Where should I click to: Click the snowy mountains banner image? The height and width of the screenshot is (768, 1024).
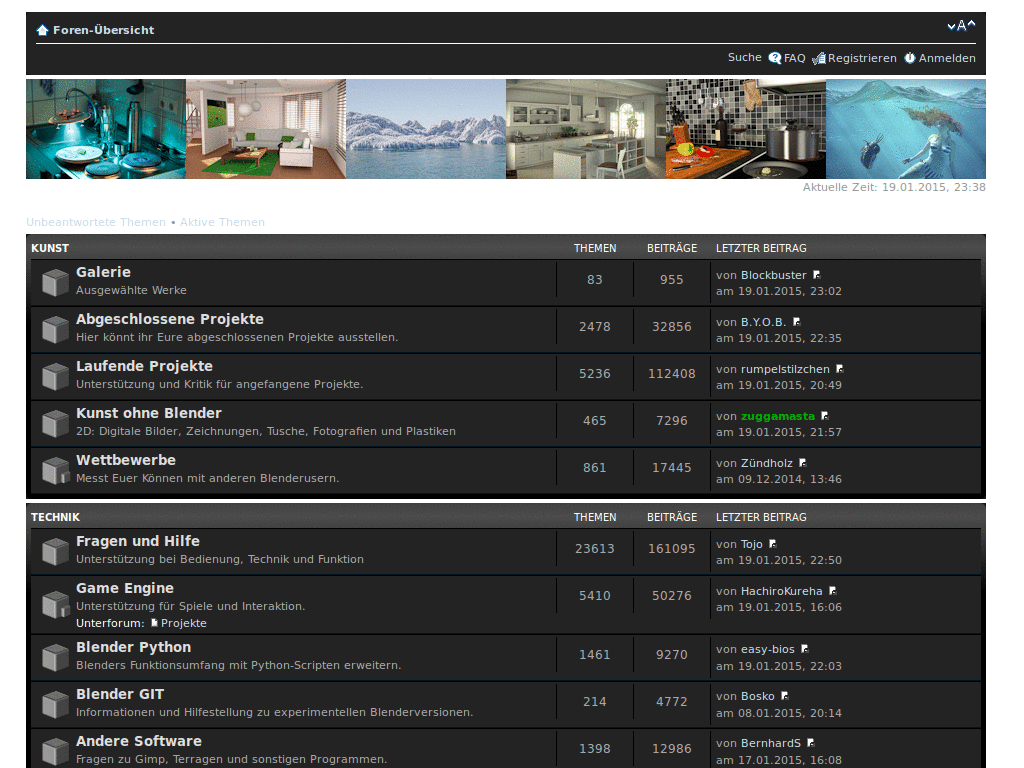point(426,129)
